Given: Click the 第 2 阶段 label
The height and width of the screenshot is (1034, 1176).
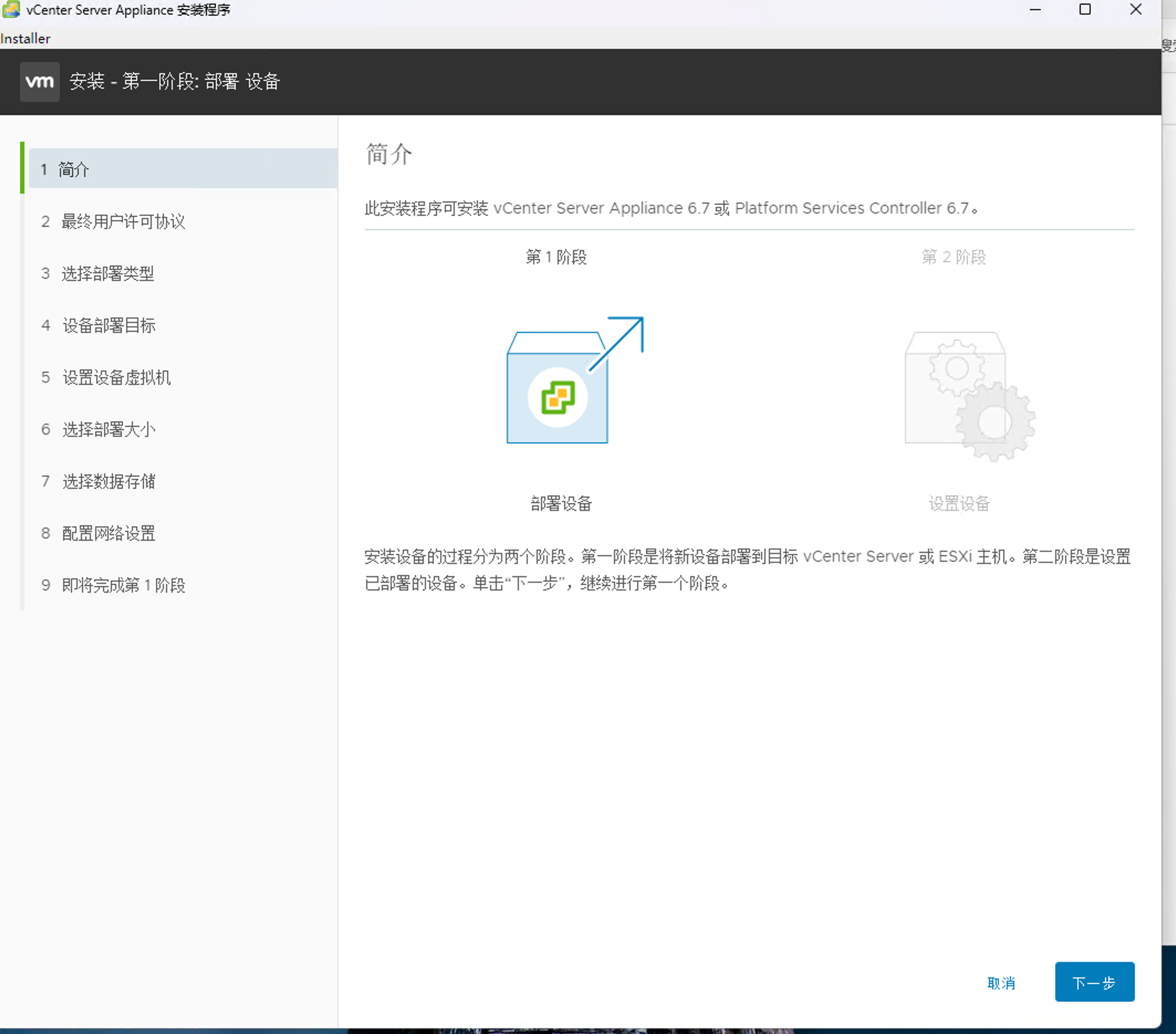Looking at the screenshot, I should pos(953,257).
